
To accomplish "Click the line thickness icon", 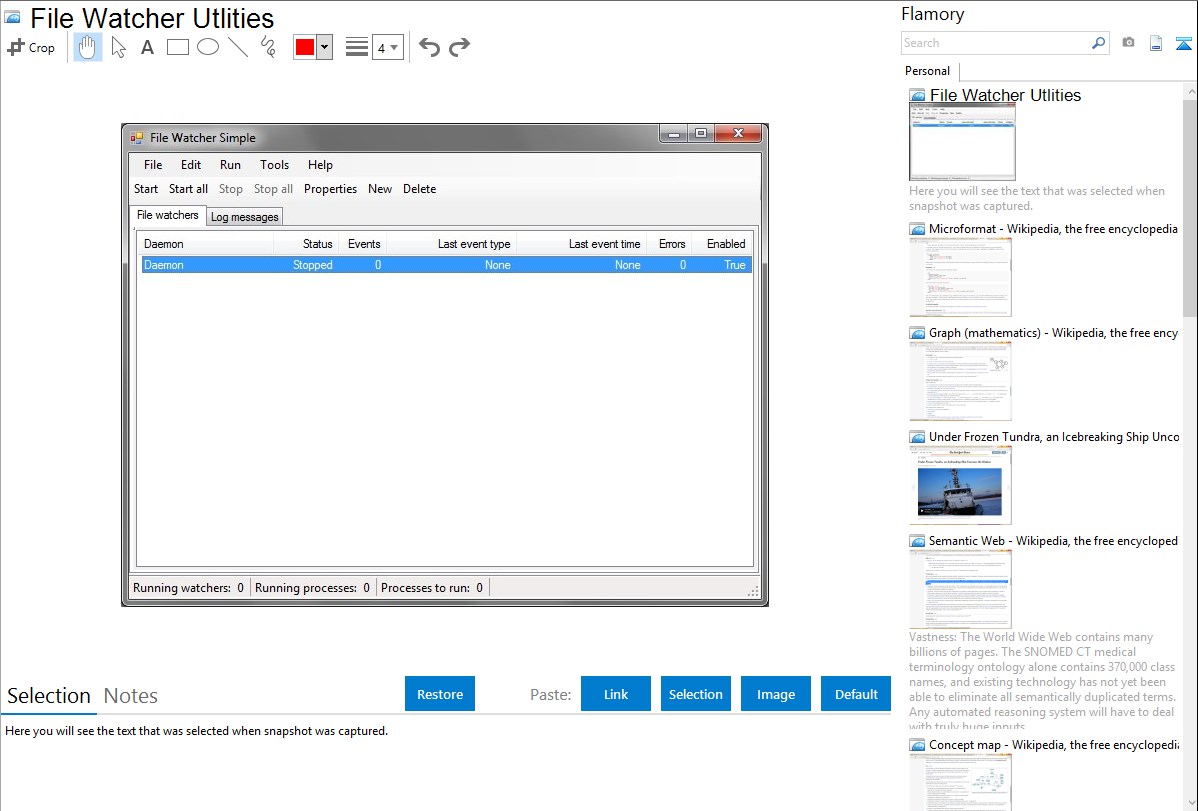I will 357,47.
